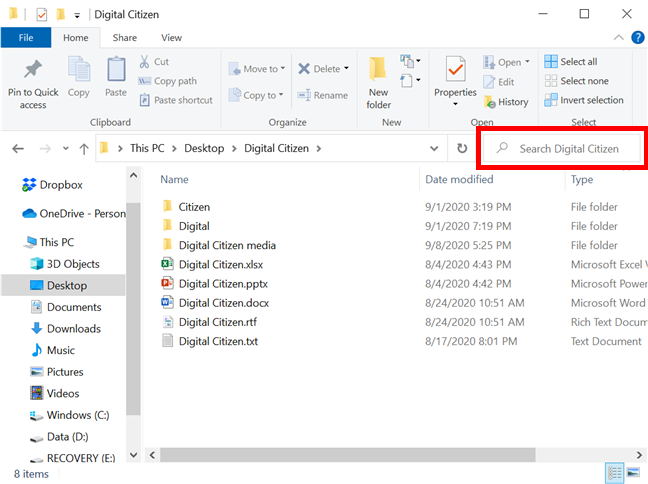Click navigation pane scroll down arrow
Image resolution: width=648 pixels, height=484 pixels.
click(133, 455)
